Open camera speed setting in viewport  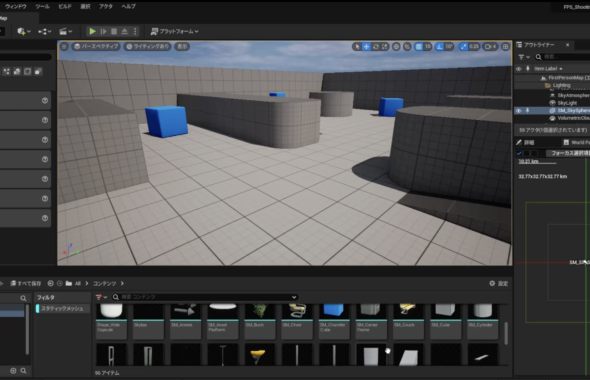tap(491, 47)
